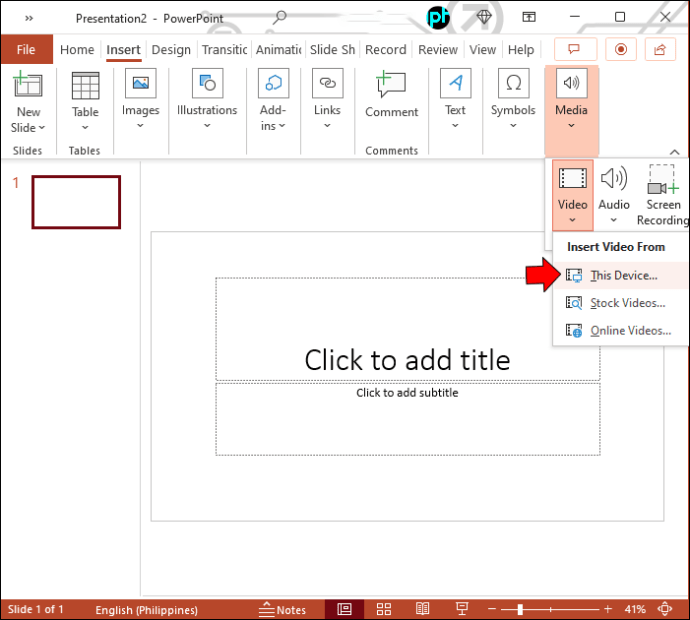This screenshot has height=620, width=690.
Task: Switch to the Animations tab
Action: point(278,49)
